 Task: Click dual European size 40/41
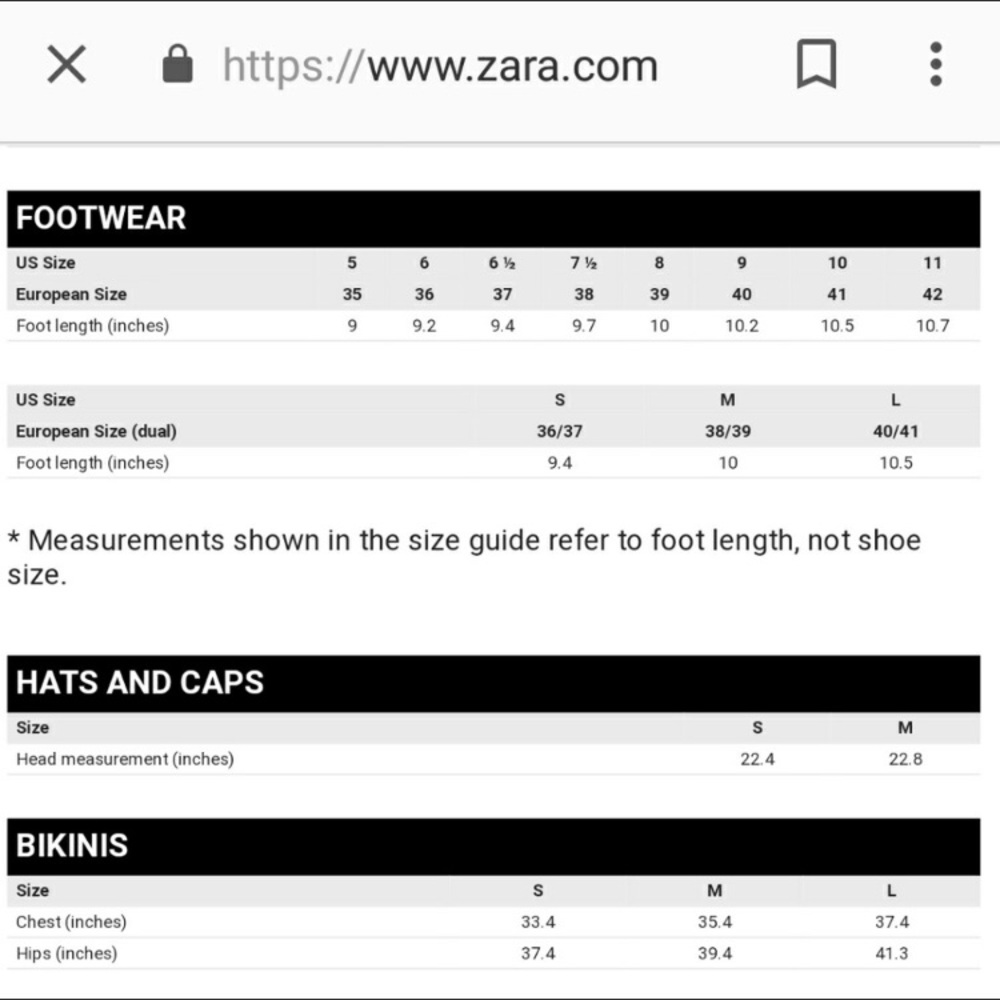[x=895, y=431]
